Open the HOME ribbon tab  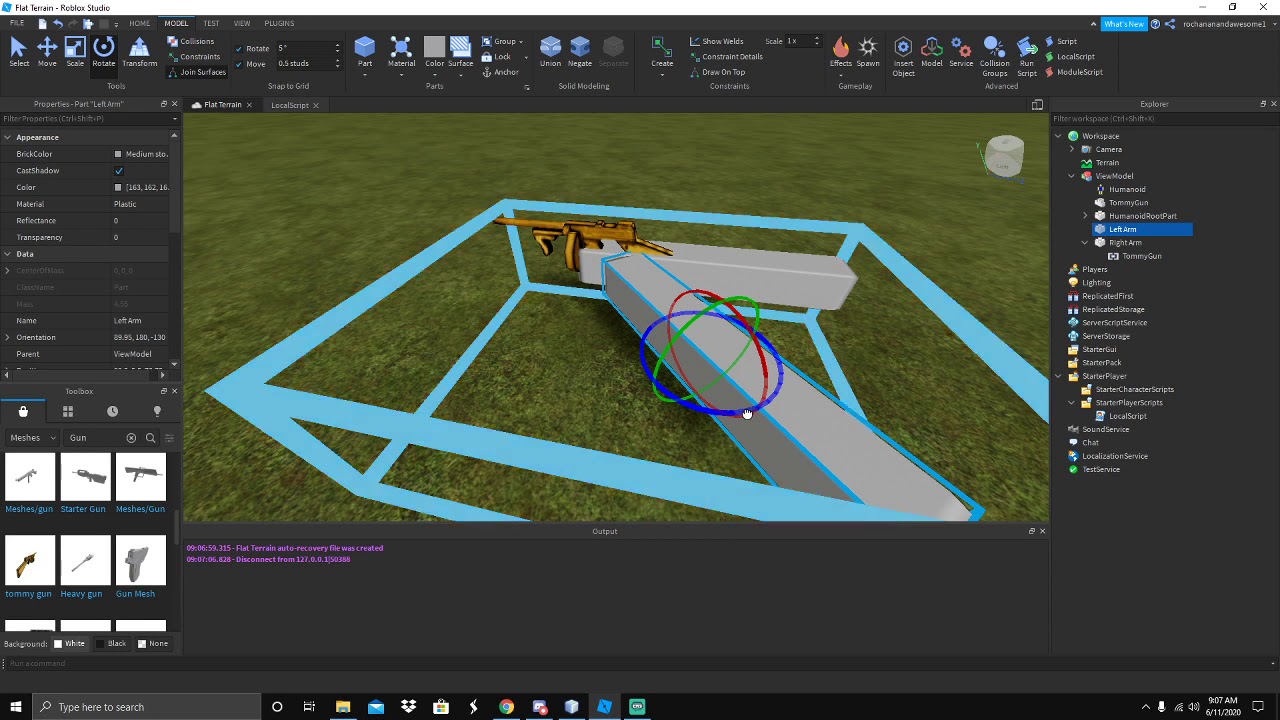click(x=139, y=23)
